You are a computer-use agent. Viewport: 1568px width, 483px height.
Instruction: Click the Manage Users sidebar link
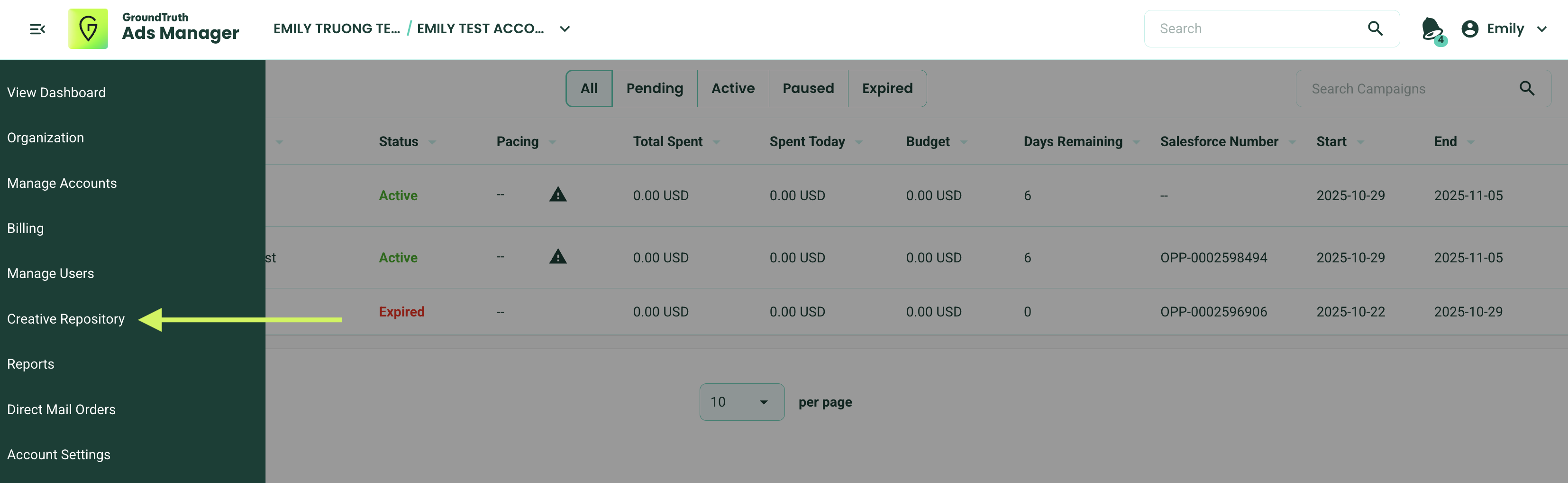point(51,273)
